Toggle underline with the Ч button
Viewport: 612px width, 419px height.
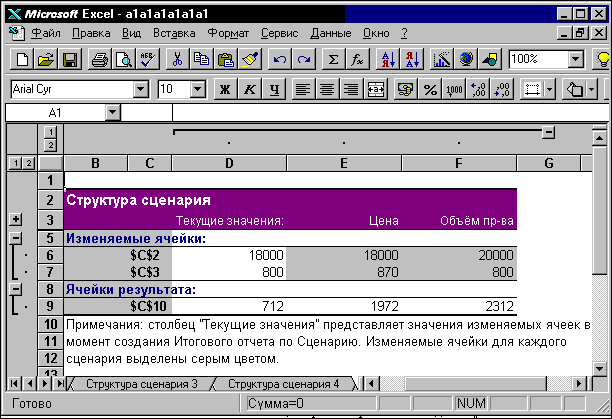click(274, 90)
